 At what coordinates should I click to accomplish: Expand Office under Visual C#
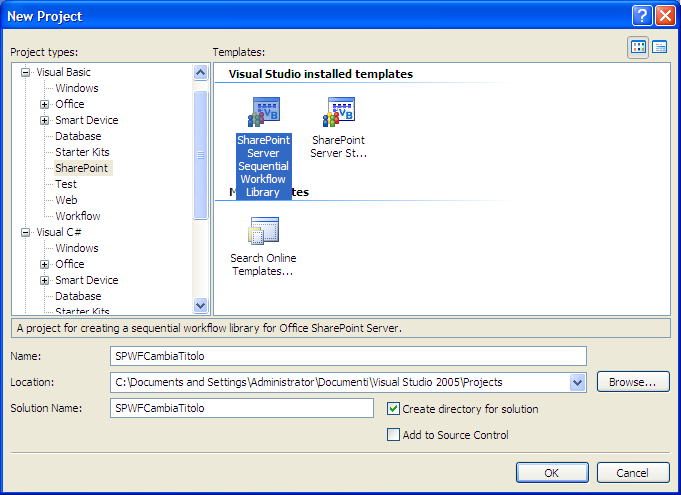point(44,264)
